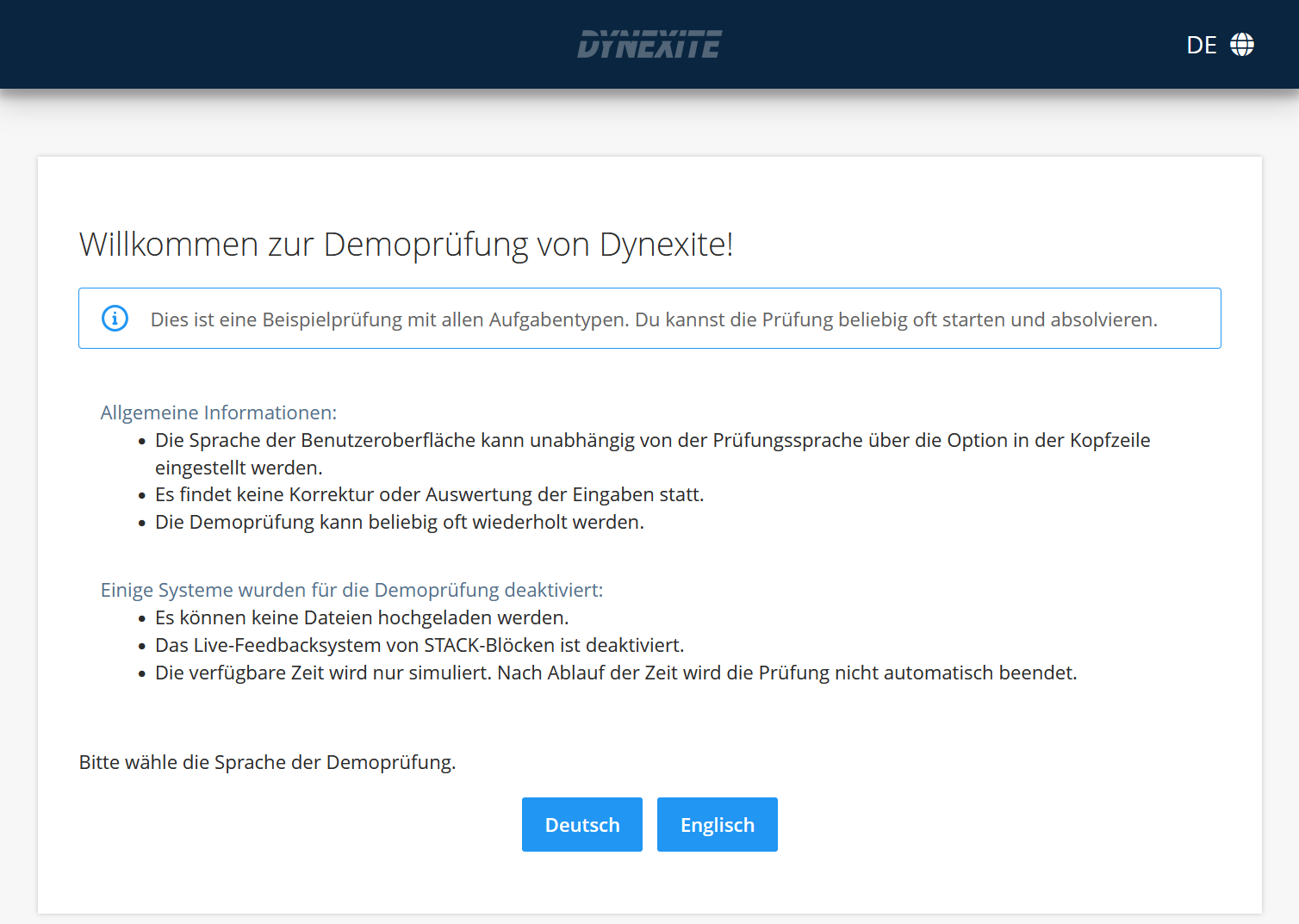Viewport: 1299px width, 924px height.
Task: Click the info banner text 'Dies ist eine Beispielprüfung'
Action: [276, 319]
